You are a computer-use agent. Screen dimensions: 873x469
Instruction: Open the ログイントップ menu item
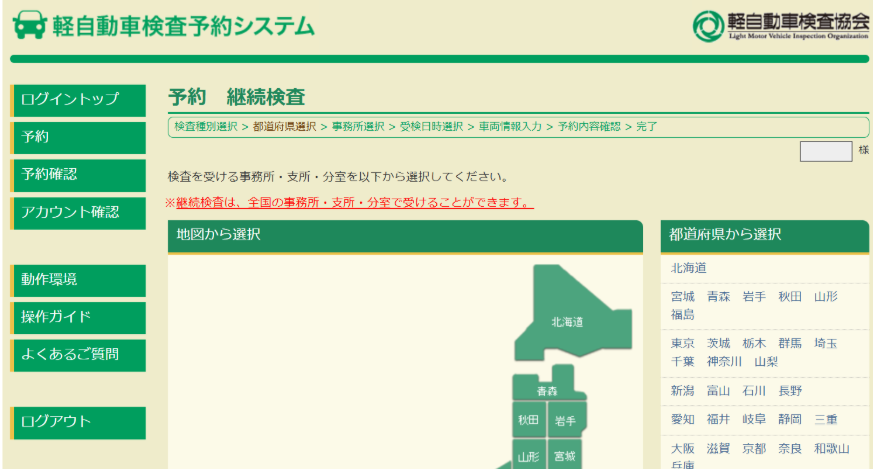tap(79, 100)
